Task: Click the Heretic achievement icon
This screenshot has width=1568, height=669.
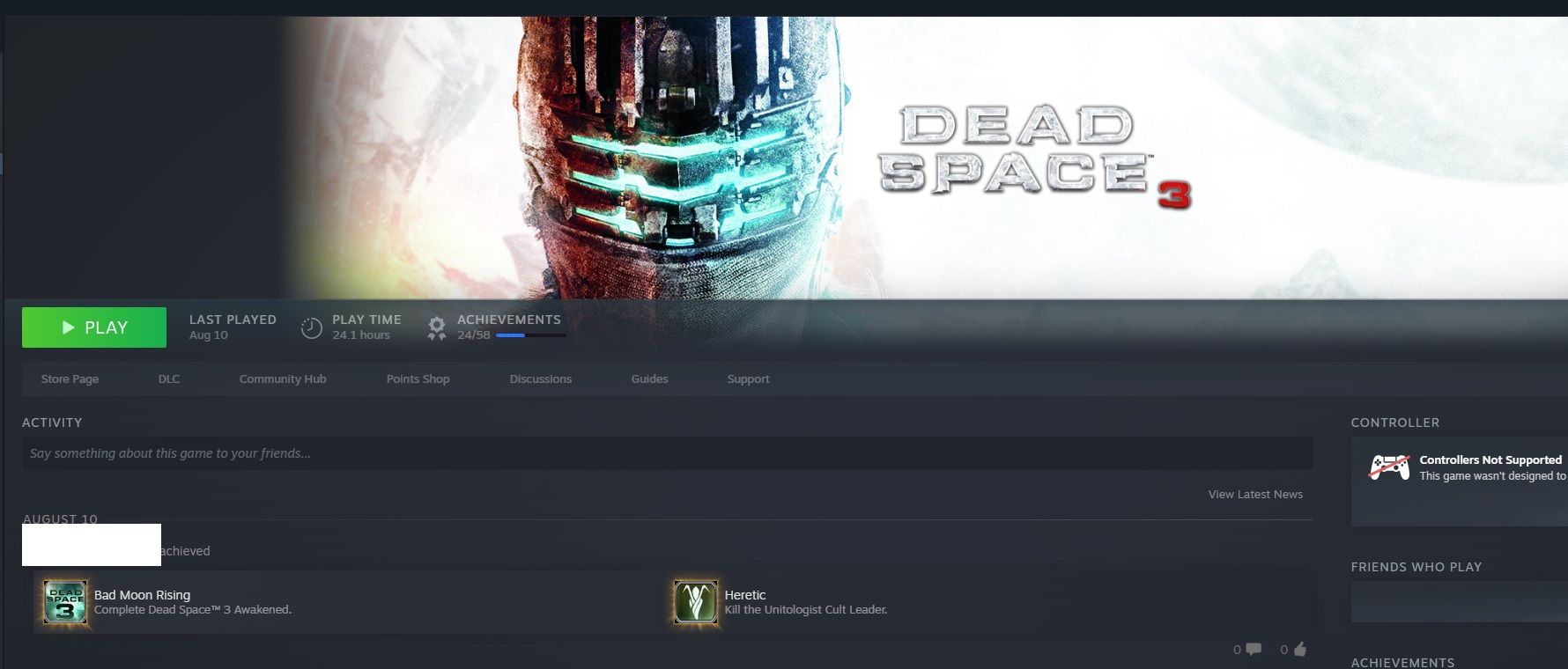Action: click(x=696, y=602)
